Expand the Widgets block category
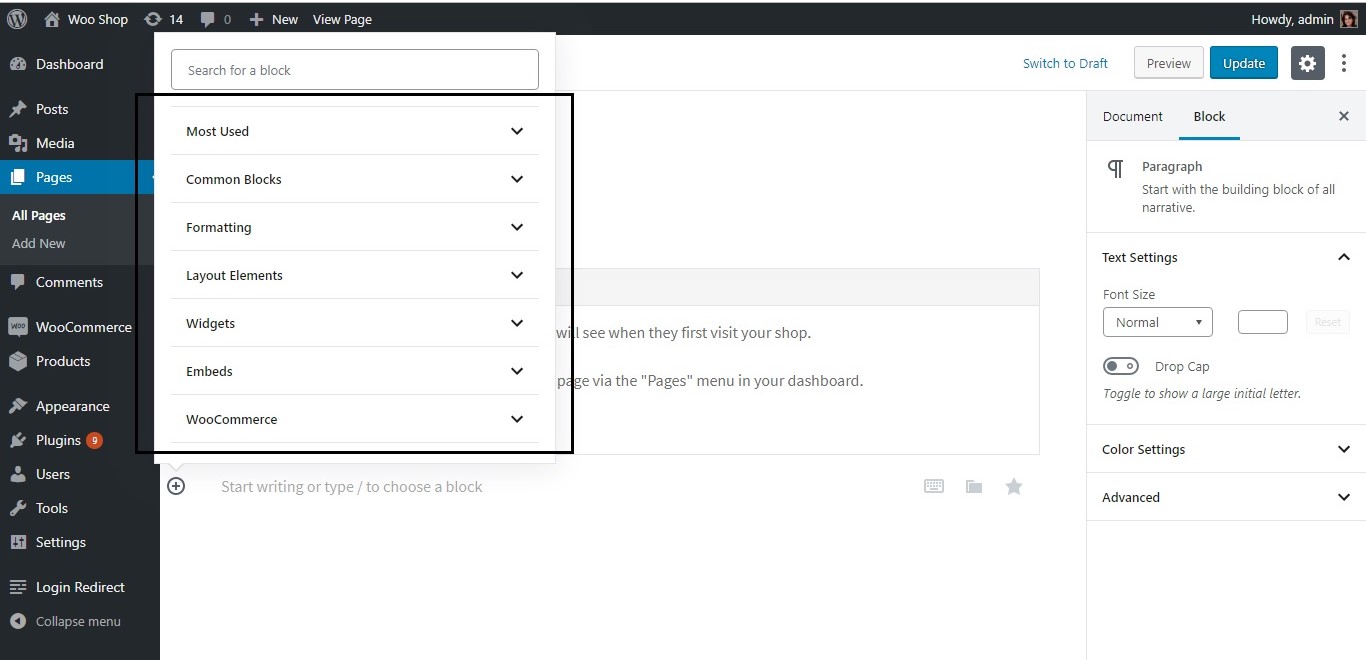The width and height of the screenshot is (1366, 660). [355, 323]
